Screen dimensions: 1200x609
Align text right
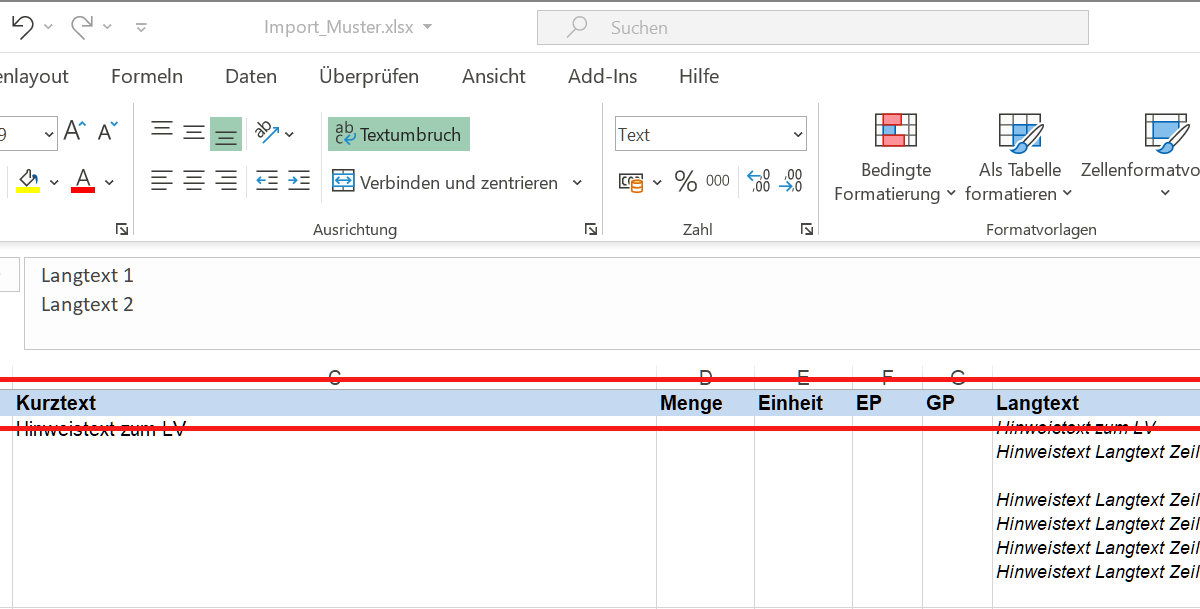[x=226, y=181]
